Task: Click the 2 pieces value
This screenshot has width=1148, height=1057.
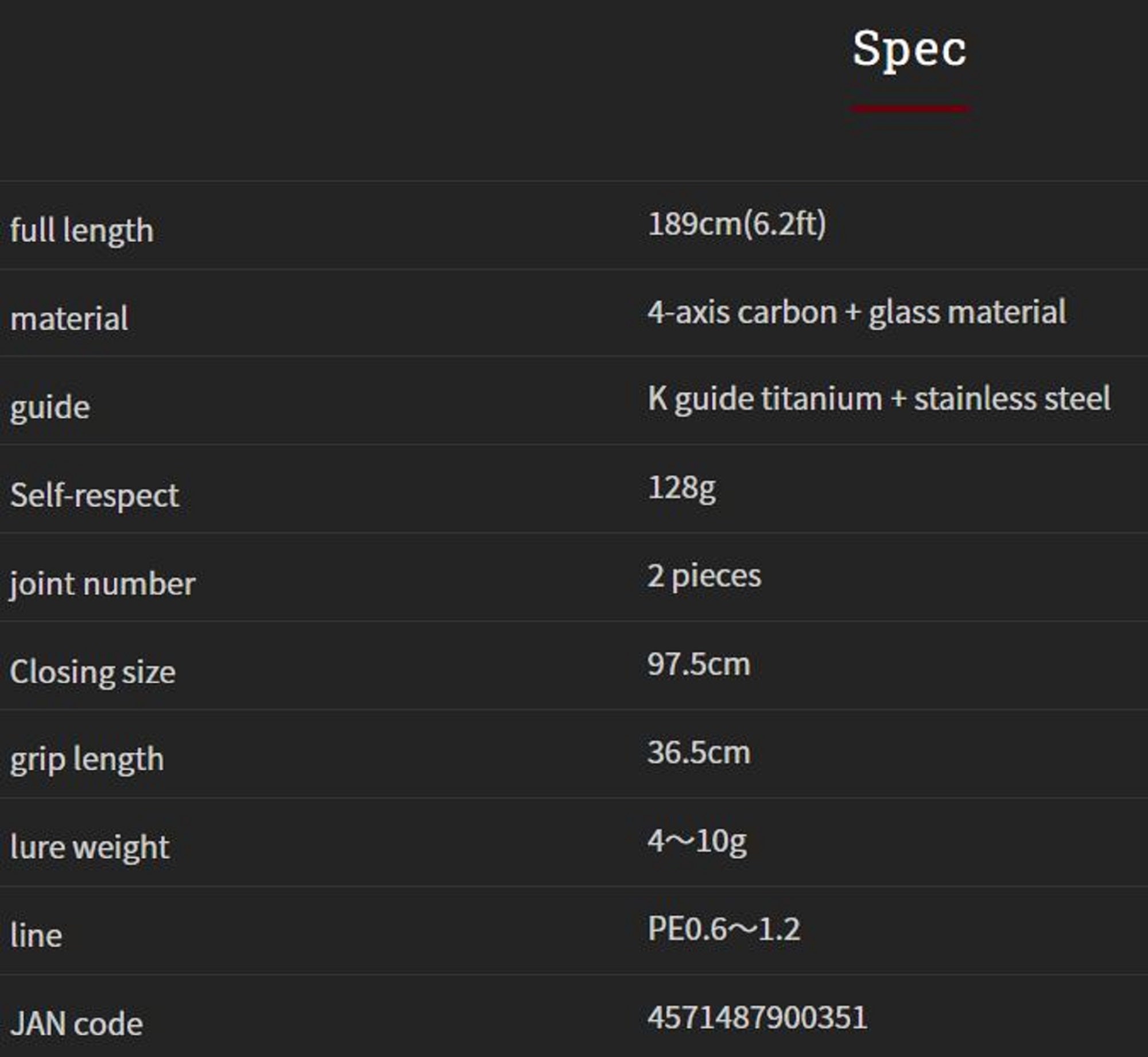Action: tap(704, 576)
